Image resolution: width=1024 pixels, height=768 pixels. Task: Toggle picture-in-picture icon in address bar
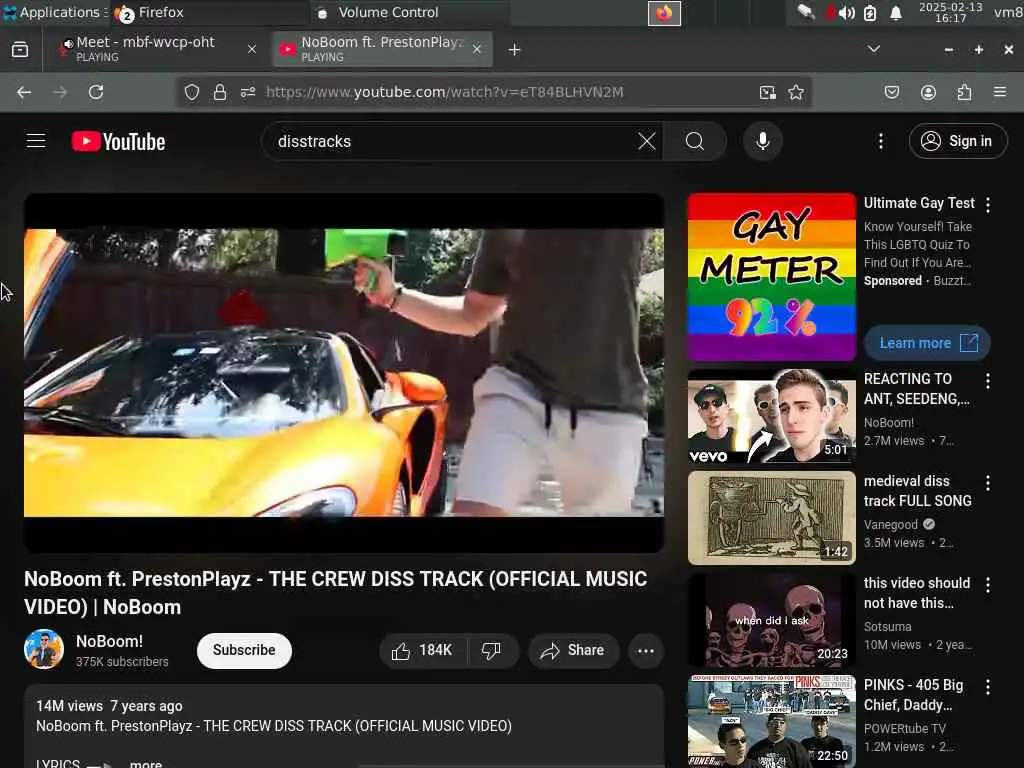(x=768, y=92)
